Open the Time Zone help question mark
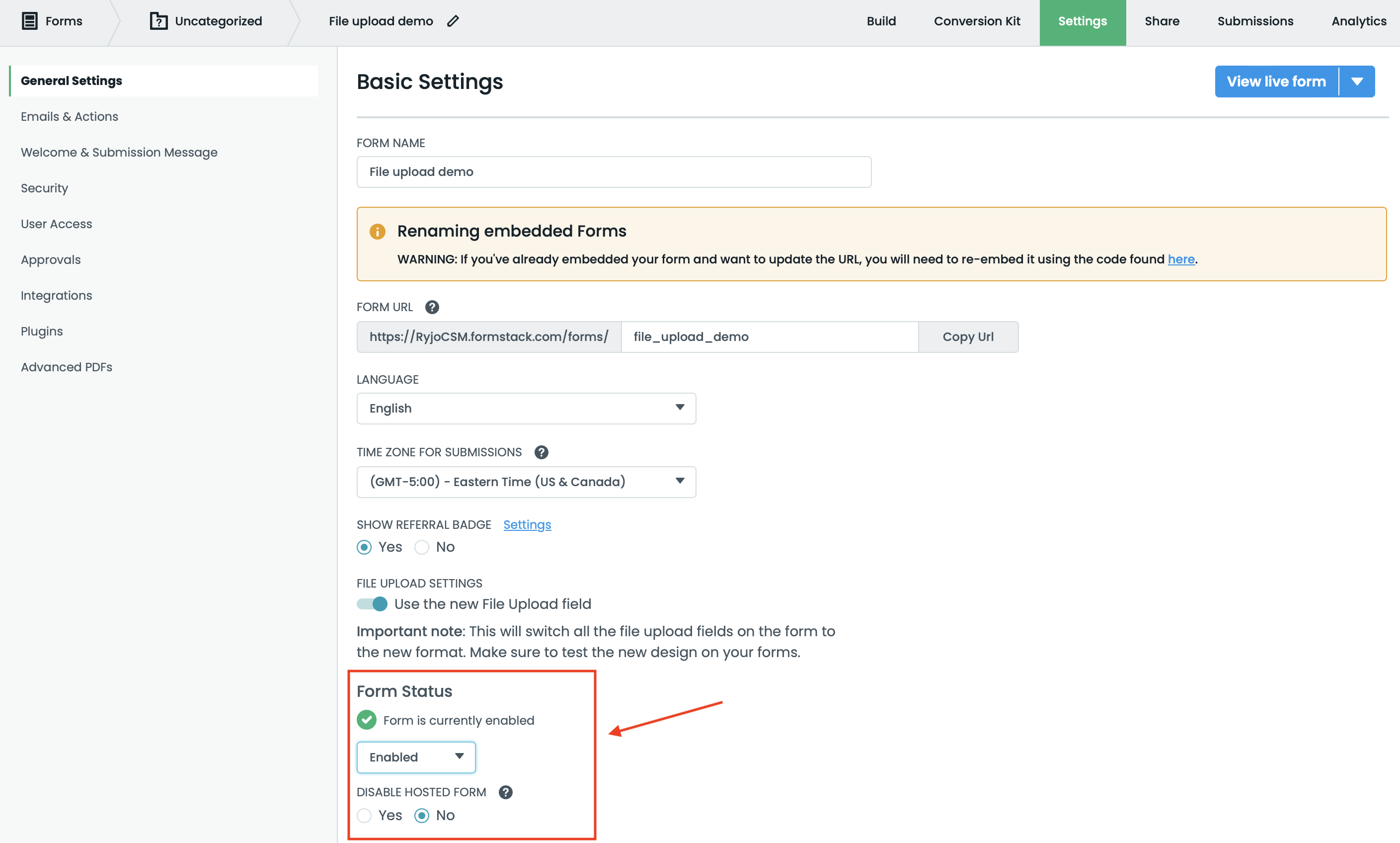 coord(541,452)
